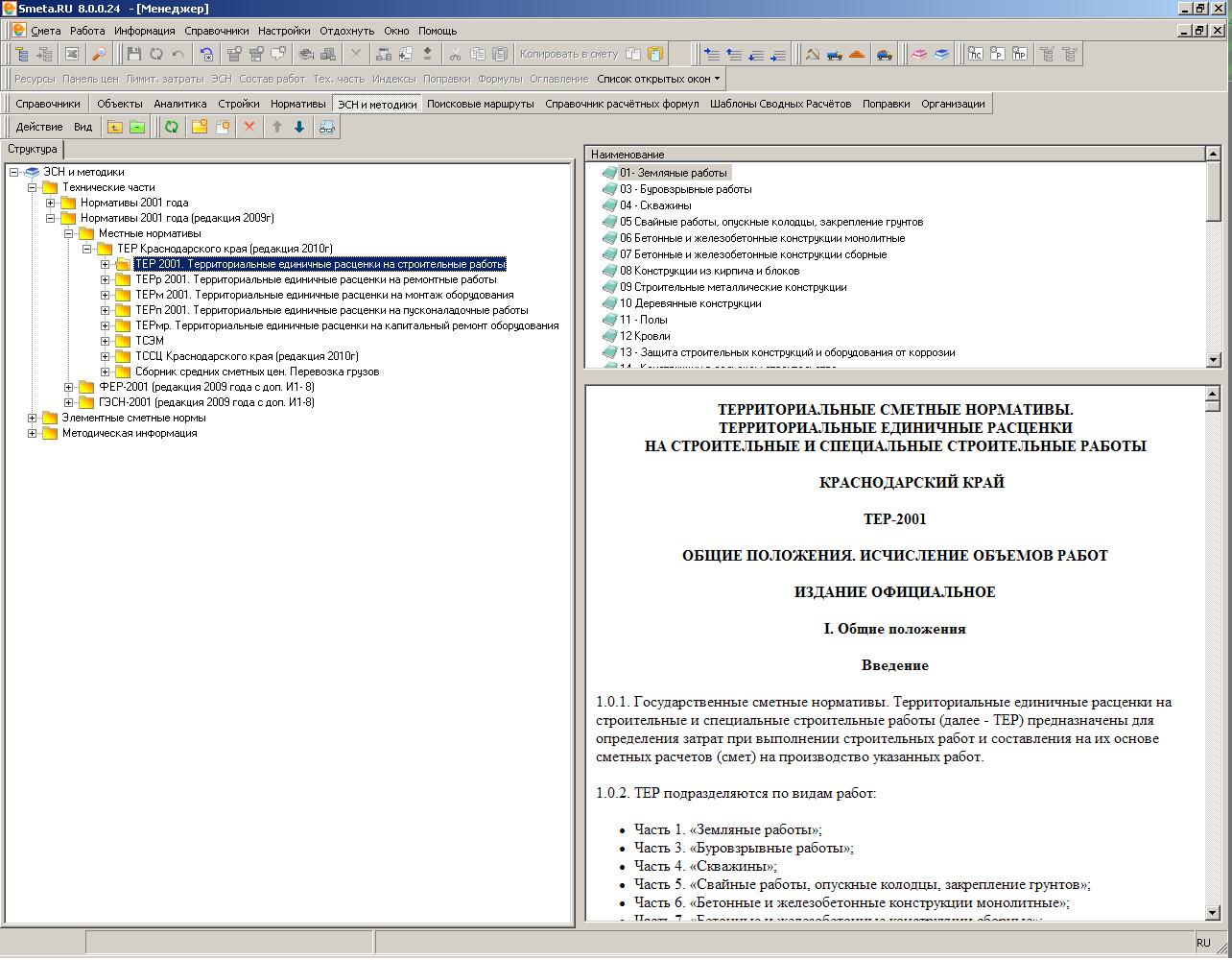Collapse the root ЭСН и методики node

click(x=13, y=172)
